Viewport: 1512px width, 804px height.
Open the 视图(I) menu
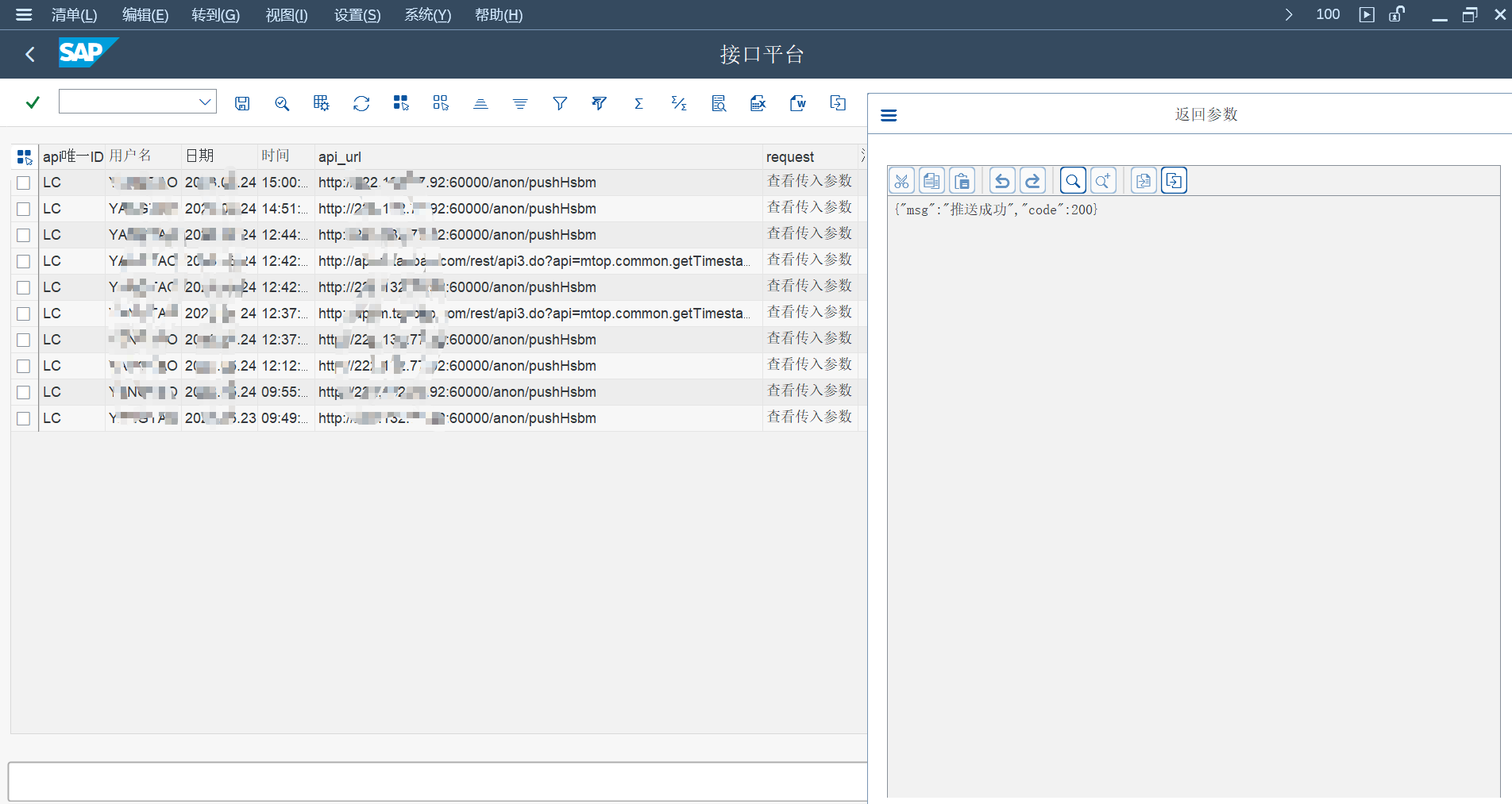click(287, 15)
